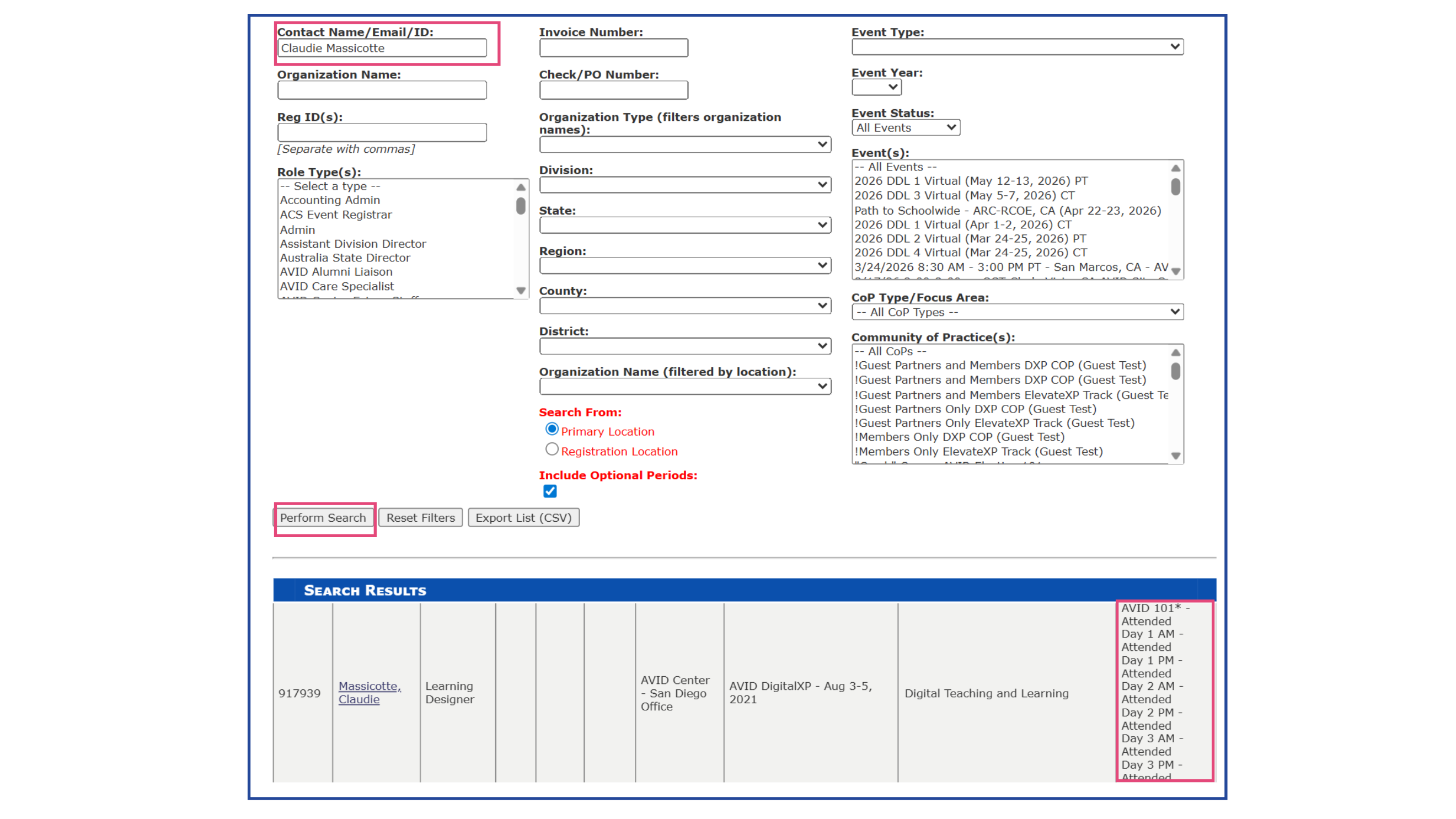Screen dimensions: 1456x819
Task: Select !Guest Partners Only ElevateXP Track
Action: (x=994, y=424)
